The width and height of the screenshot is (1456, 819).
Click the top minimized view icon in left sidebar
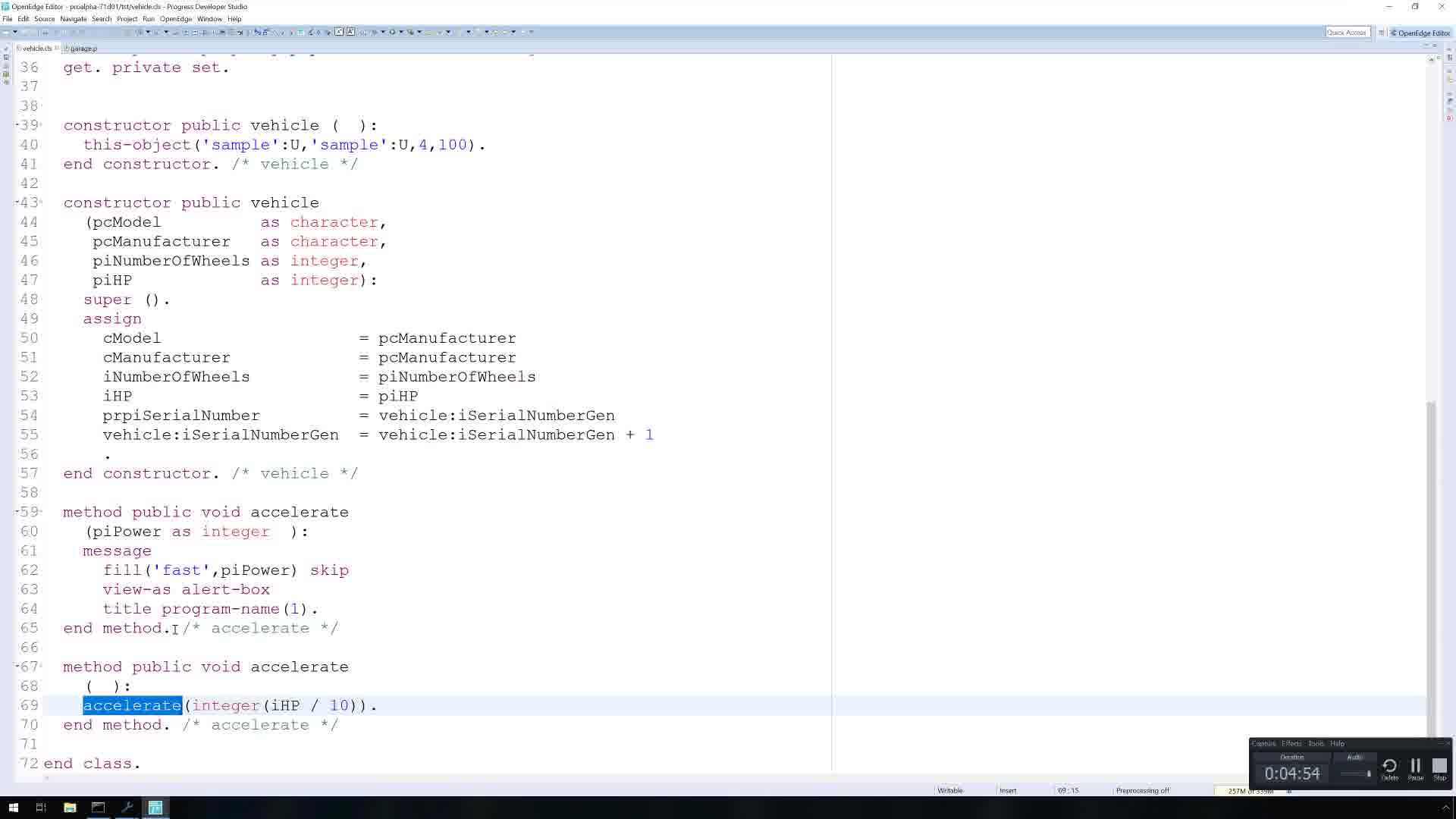point(6,49)
